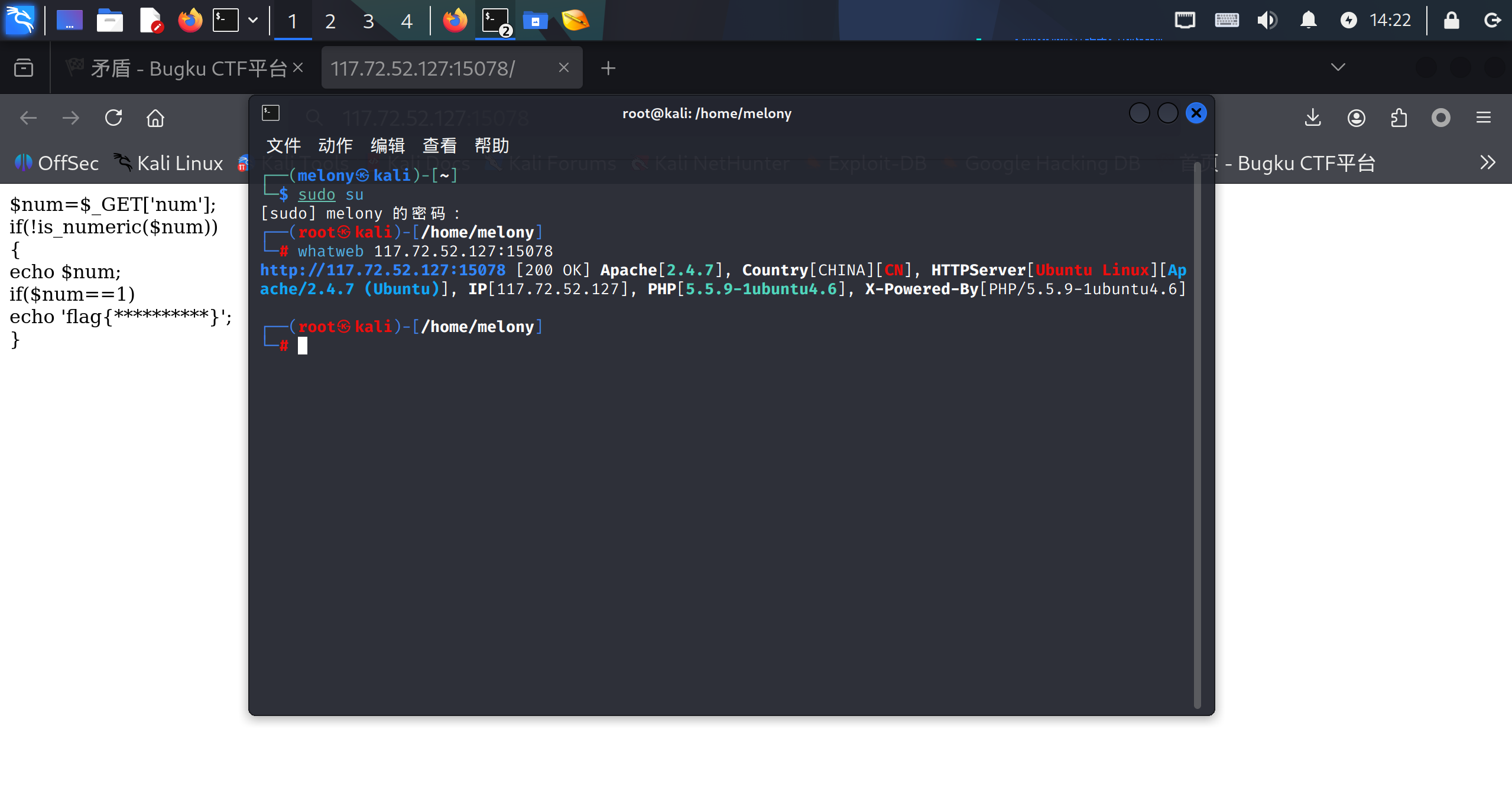Open the 文件 menu in terminal

click(284, 145)
